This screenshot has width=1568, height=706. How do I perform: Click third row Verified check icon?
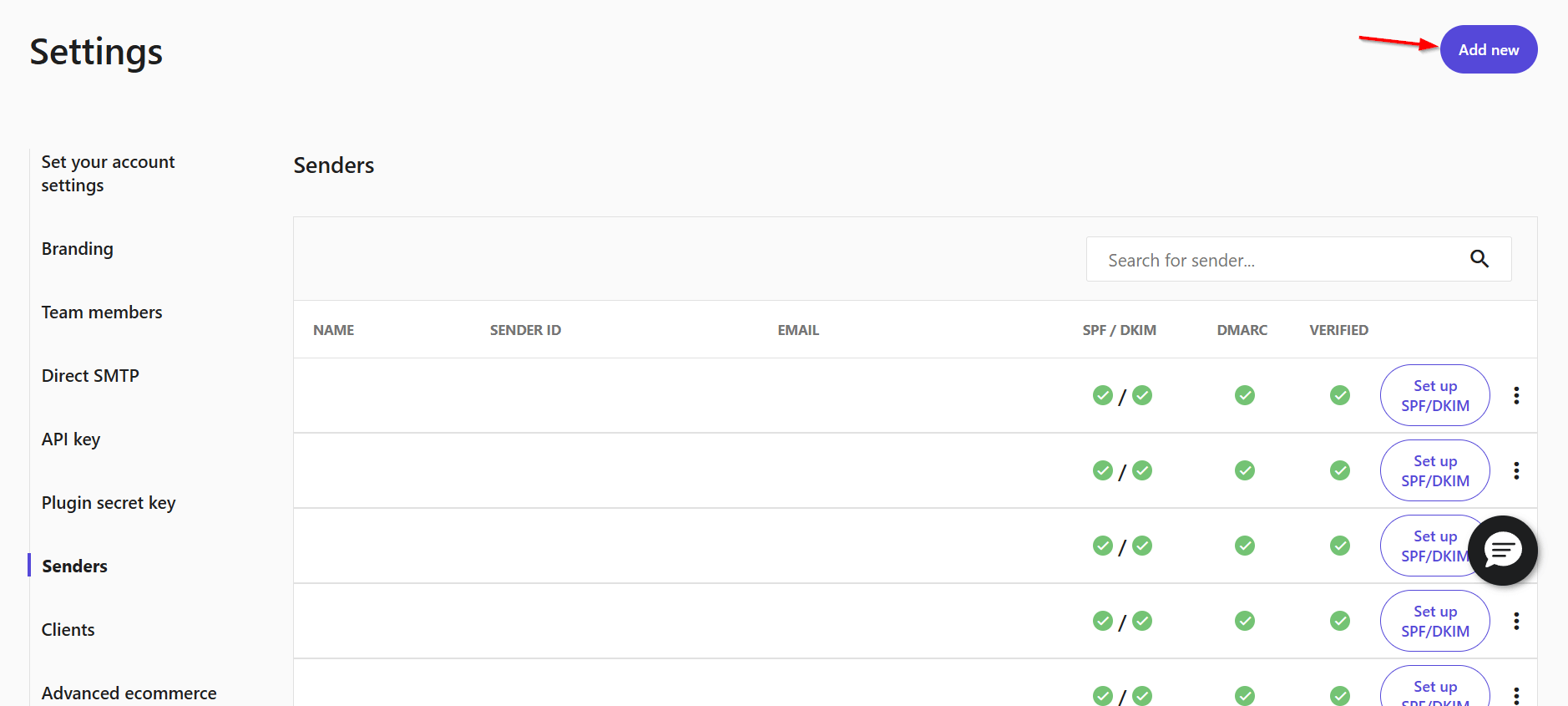pos(1340,546)
